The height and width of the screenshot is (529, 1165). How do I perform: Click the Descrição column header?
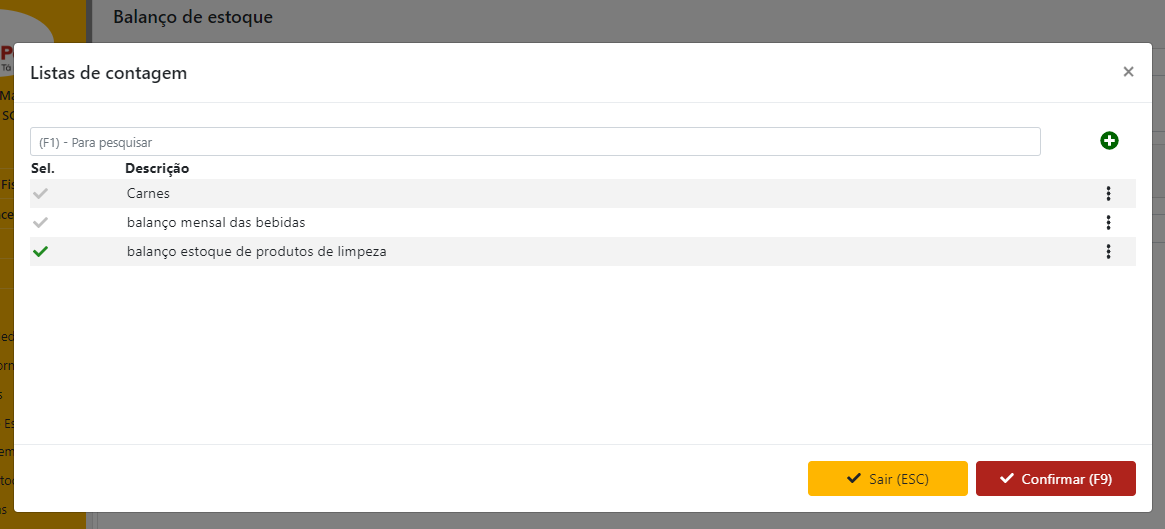click(157, 168)
